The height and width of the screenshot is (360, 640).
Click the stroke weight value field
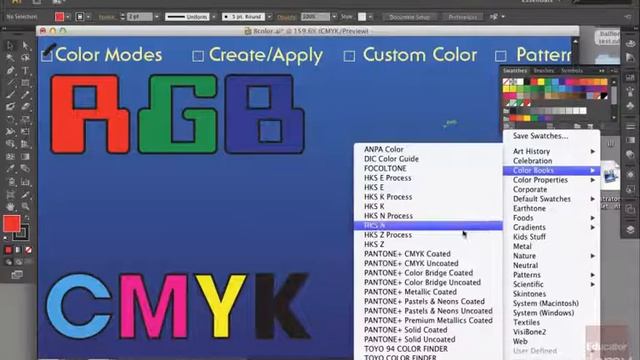[140, 17]
